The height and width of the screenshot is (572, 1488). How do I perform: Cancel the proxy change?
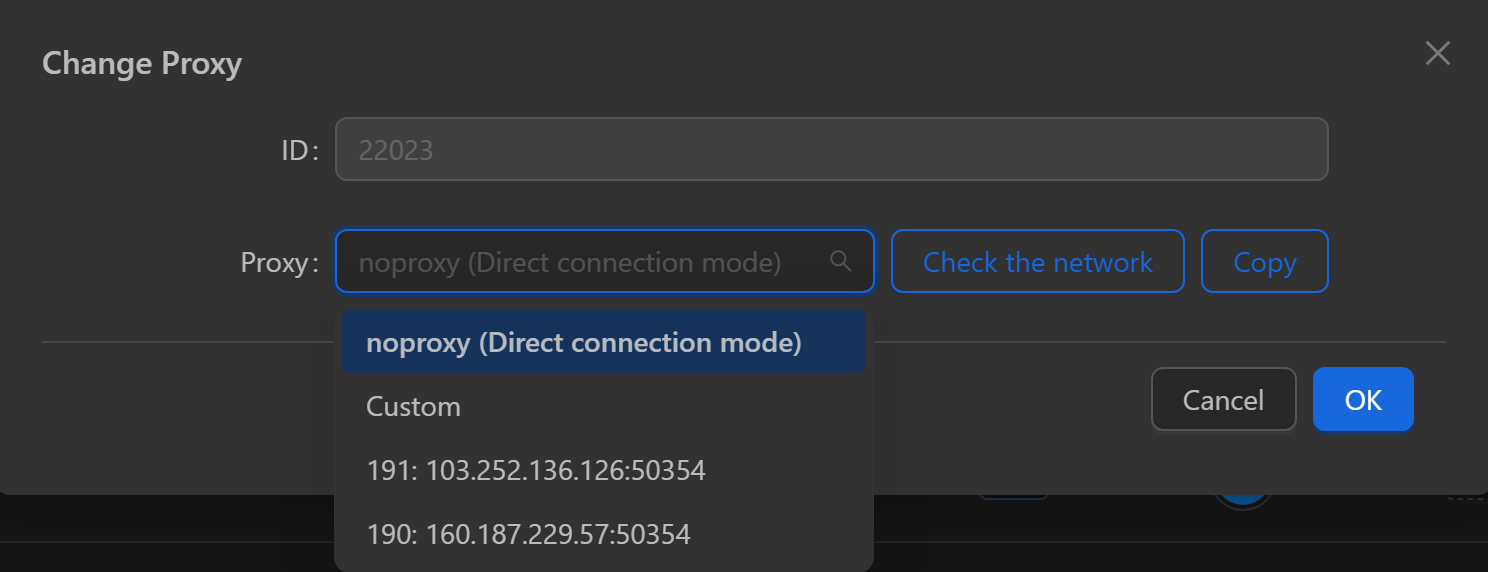coord(1223,400)
